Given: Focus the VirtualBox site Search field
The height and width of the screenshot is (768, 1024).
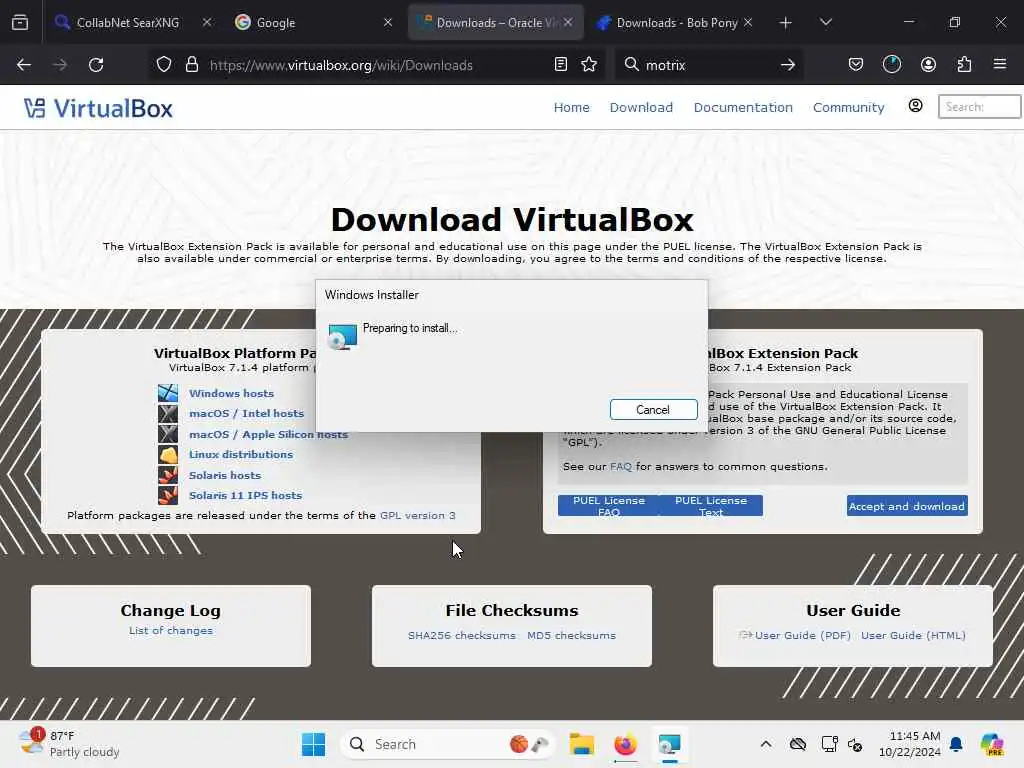Looking at the screenshot, I should click(979, 106).
